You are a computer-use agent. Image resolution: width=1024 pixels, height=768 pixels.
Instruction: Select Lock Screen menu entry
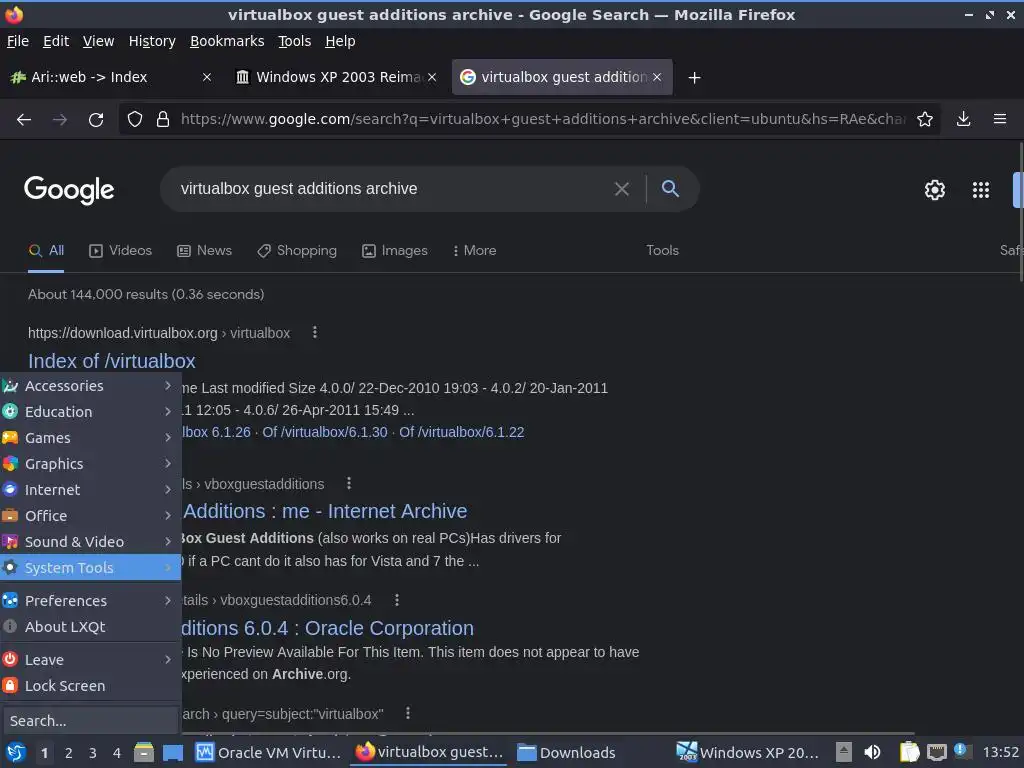90,686
